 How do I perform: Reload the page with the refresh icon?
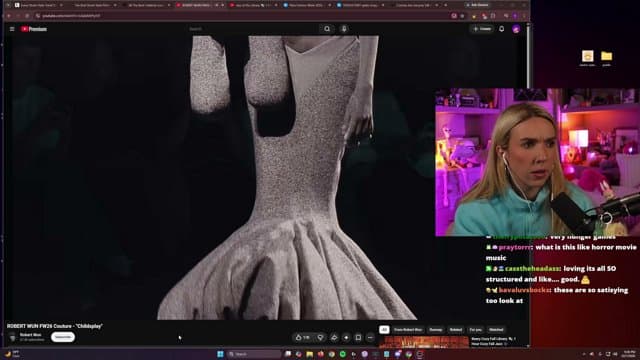coord(27,16)
